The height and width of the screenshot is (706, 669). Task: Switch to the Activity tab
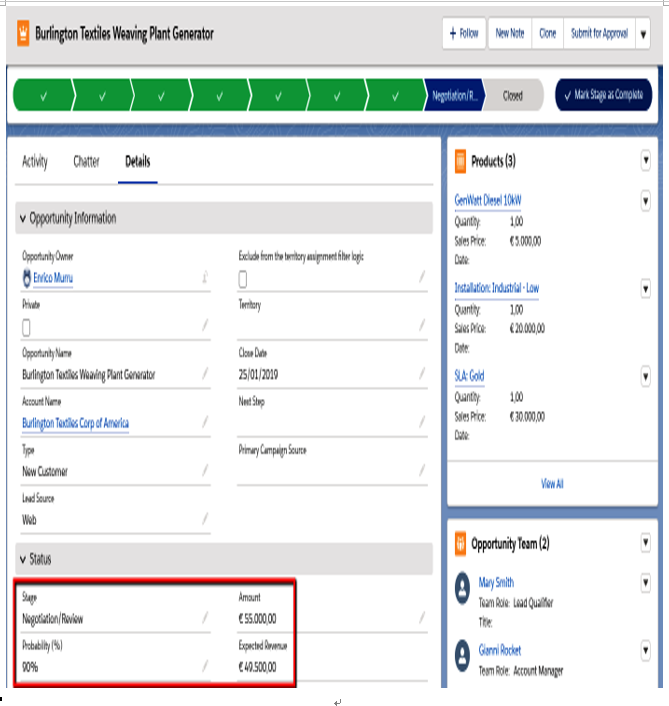coord(35,162)
